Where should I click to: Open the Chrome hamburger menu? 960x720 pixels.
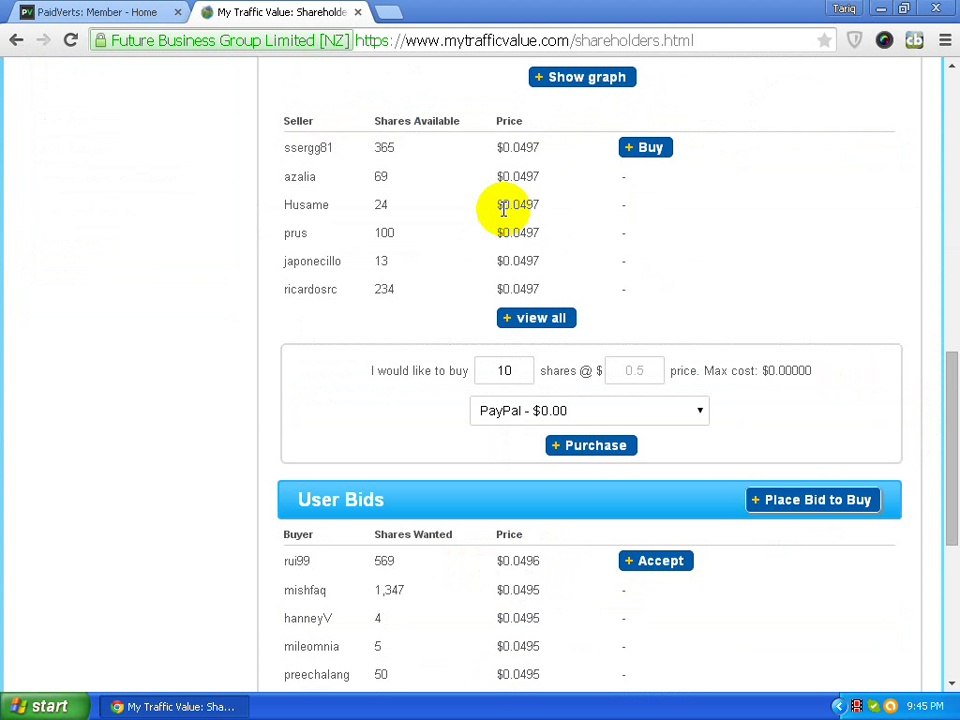(x=945, y=40)
